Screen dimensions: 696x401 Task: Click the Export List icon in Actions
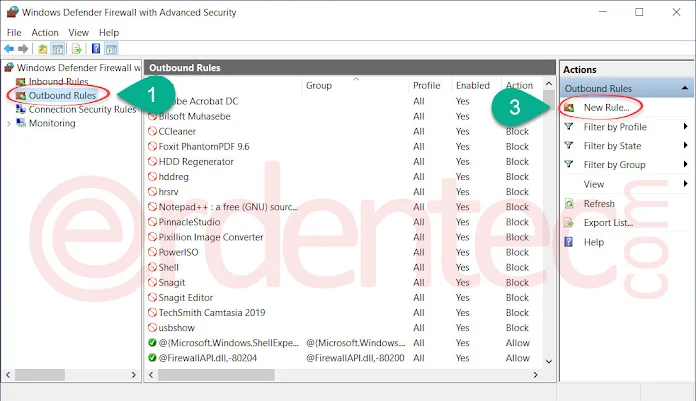click(x=569, y=223)
